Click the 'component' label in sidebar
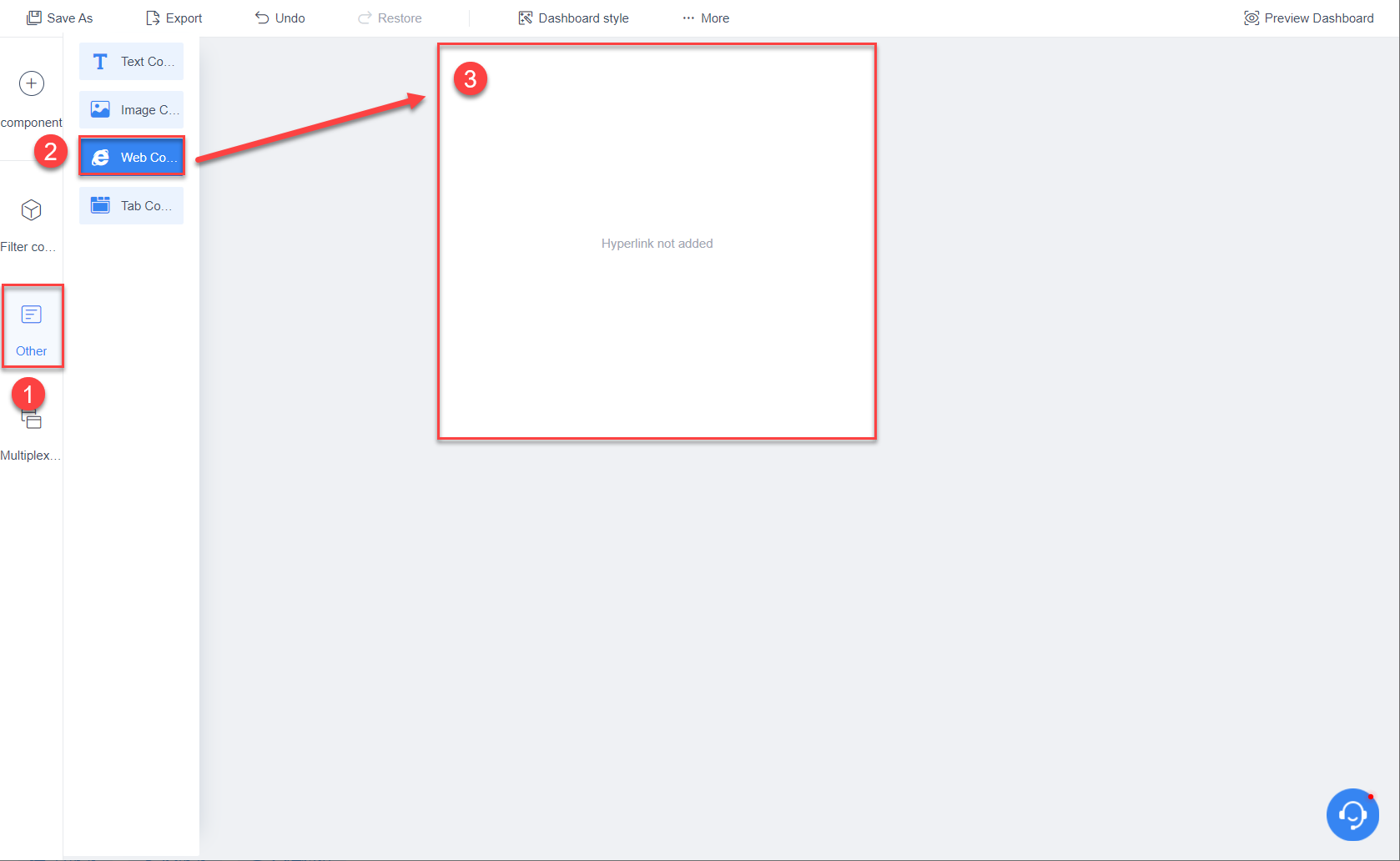The width and height of the screenshot is (1400, 861). (32, 123)
